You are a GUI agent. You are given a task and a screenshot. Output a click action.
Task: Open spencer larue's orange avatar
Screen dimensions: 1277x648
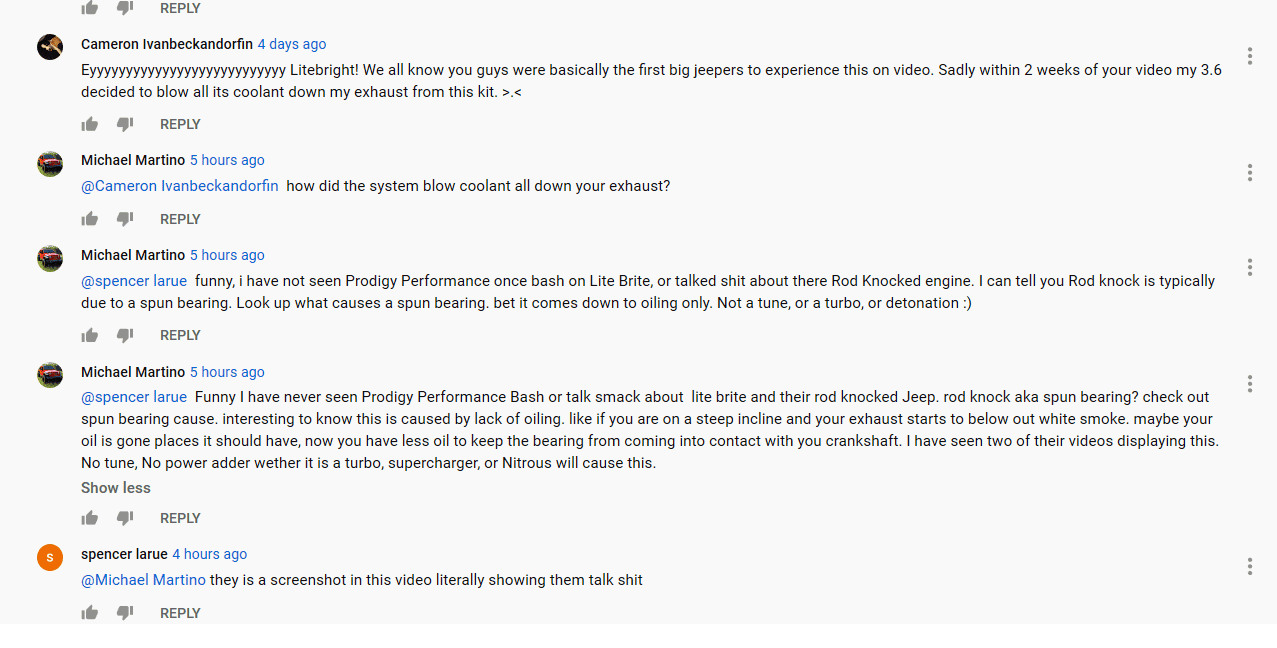click(50, 557)
